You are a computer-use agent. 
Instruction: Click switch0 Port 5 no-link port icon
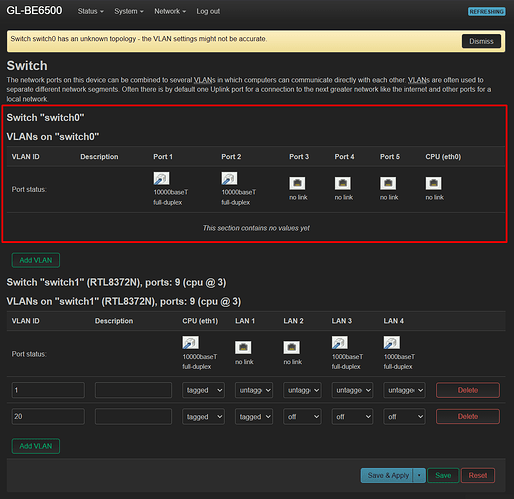pyautogui.click(x=388, y=183)
